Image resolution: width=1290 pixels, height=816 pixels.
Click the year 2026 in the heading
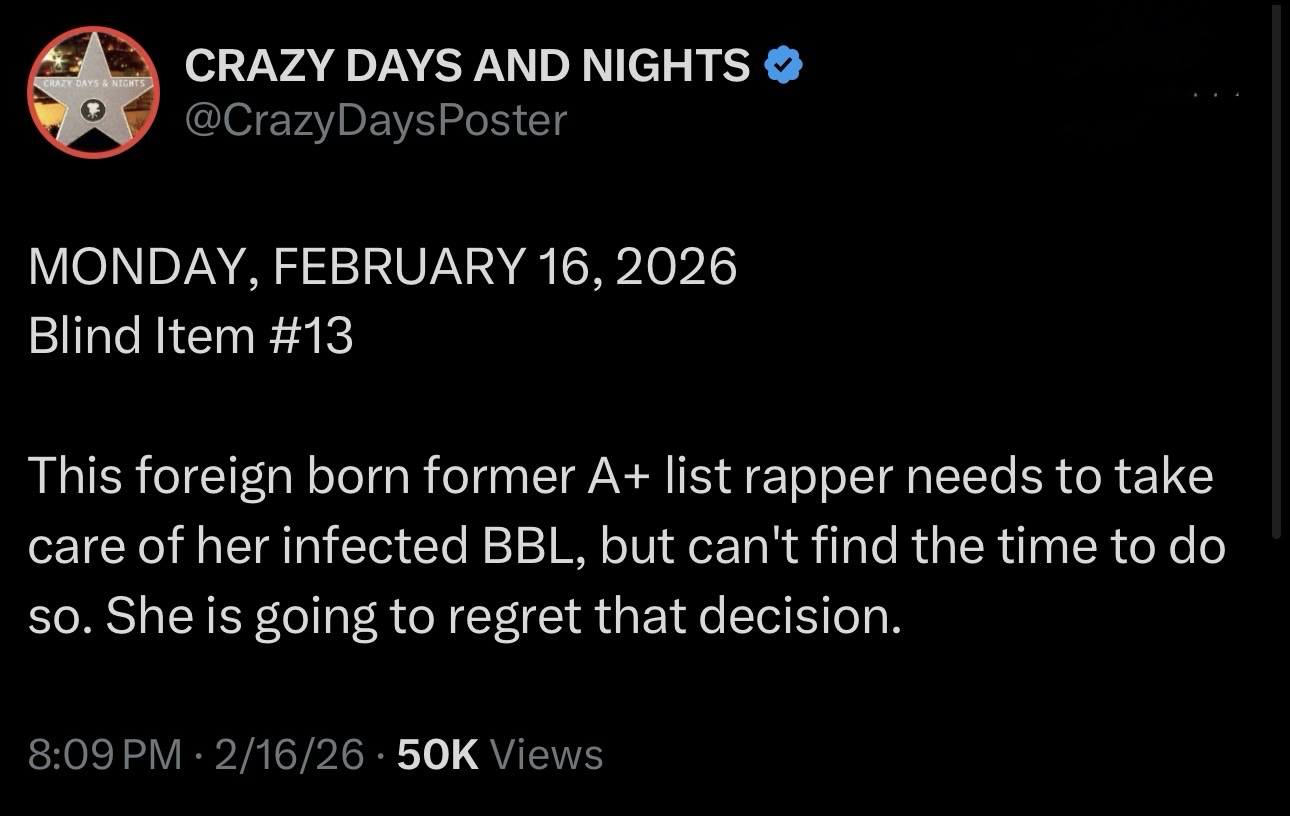point(675,268)
